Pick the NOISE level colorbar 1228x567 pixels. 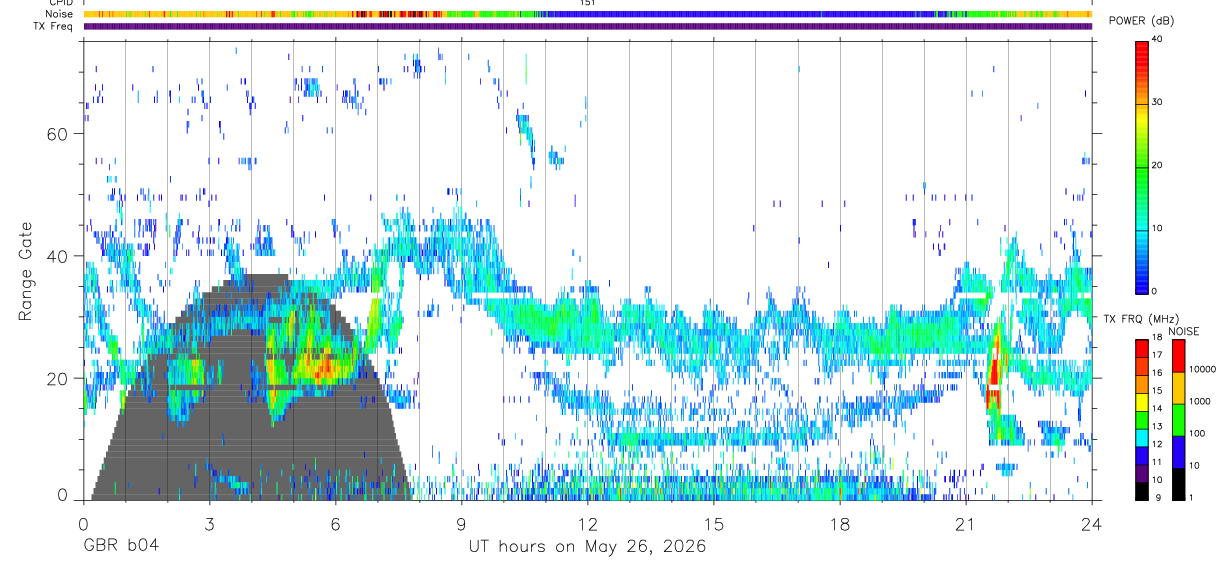click(x=1178, y=420)
